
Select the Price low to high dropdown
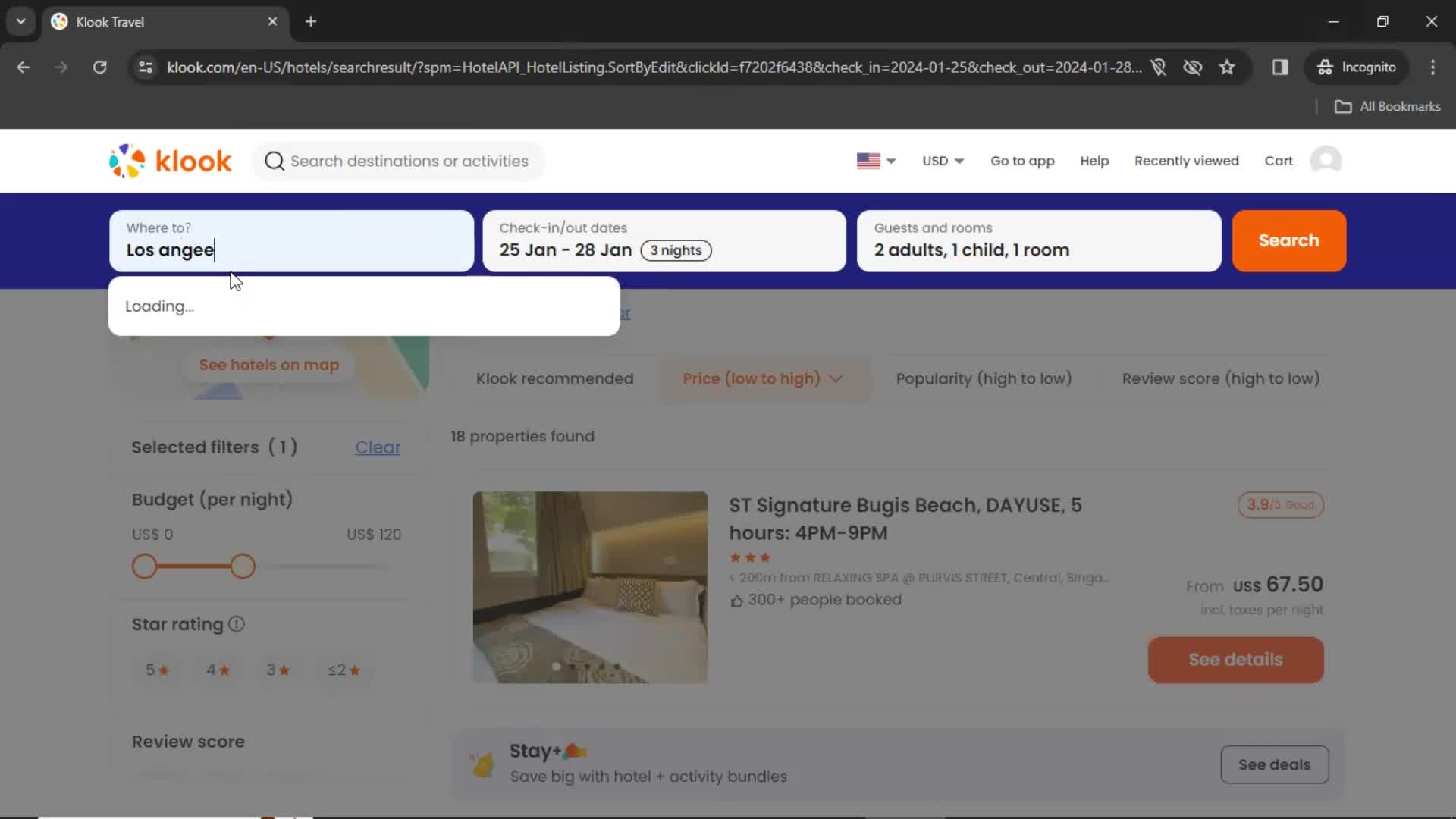764,378
